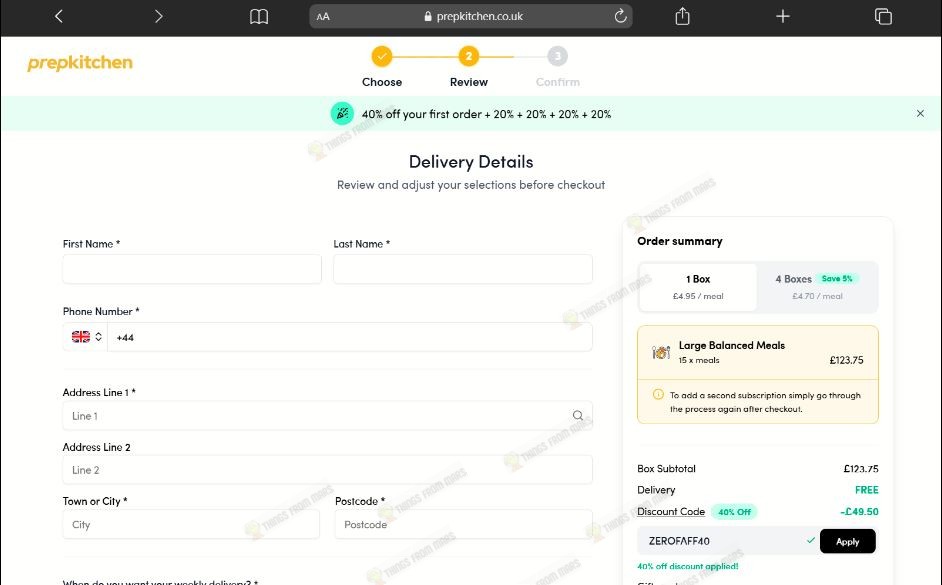This screenshot has height=585, width=942.
Task: Tap the AA reader text size control
Action: (323, 17)
